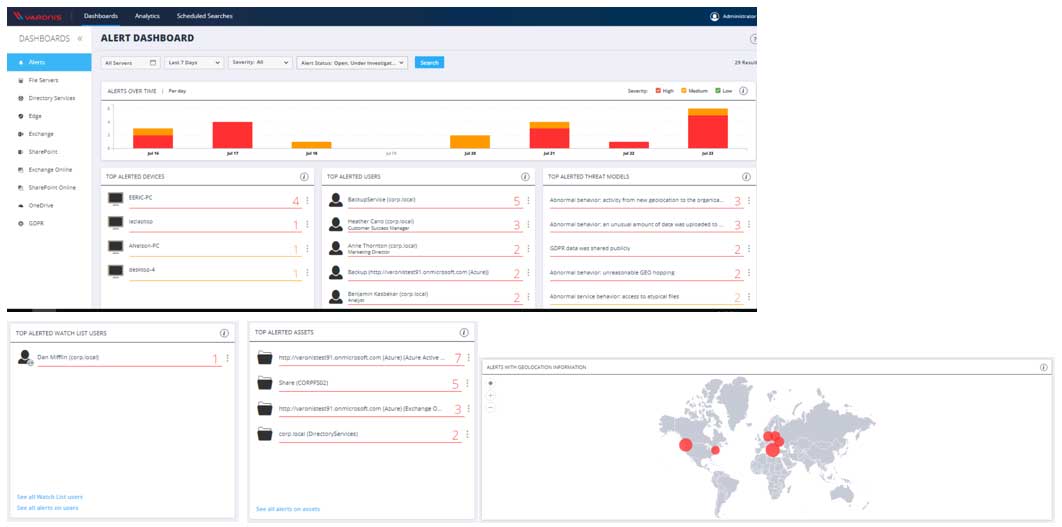This screenshot has width=1062, height=527.
Task: Select Alerts in the sidebar
Action: [x=49, y=62]
